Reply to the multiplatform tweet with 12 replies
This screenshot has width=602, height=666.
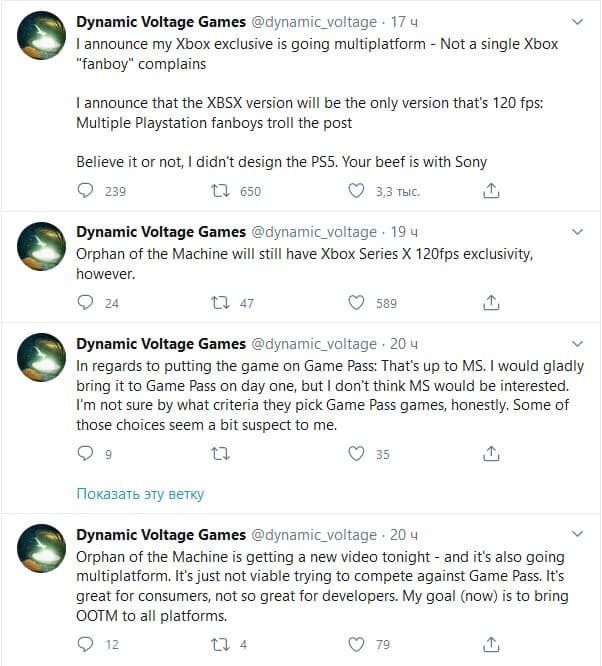tap(85, 644)
